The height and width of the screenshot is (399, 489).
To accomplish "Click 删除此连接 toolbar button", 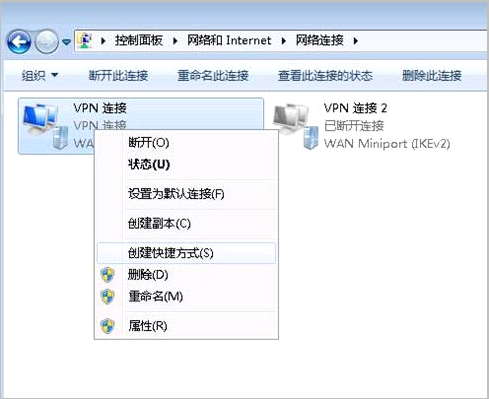I will tap(432, 76).
